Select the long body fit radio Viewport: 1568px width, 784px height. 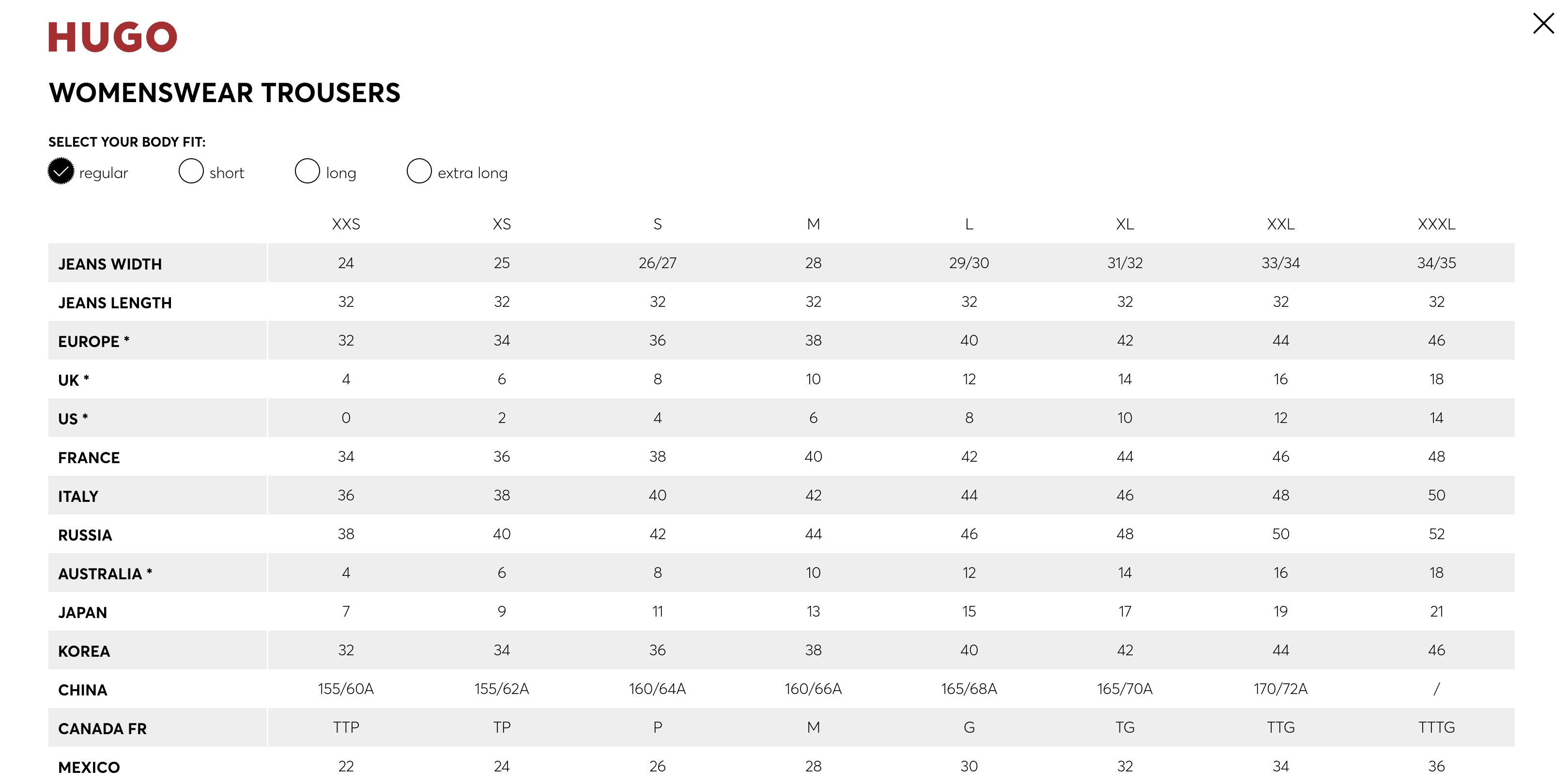307,171
